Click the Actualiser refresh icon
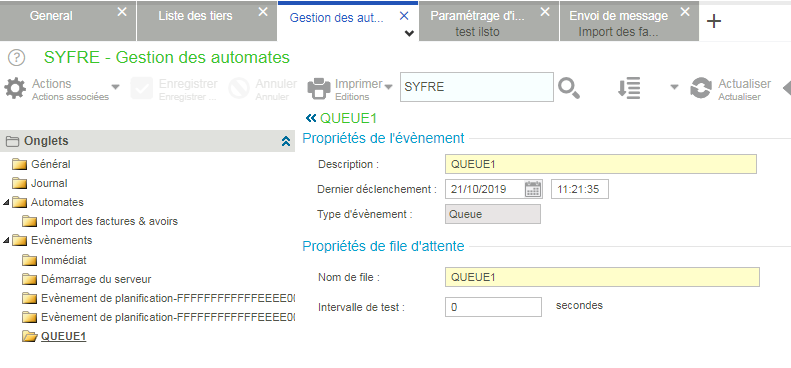The height and width of the screenshot is (368, 791). click(x=701, y=88)
